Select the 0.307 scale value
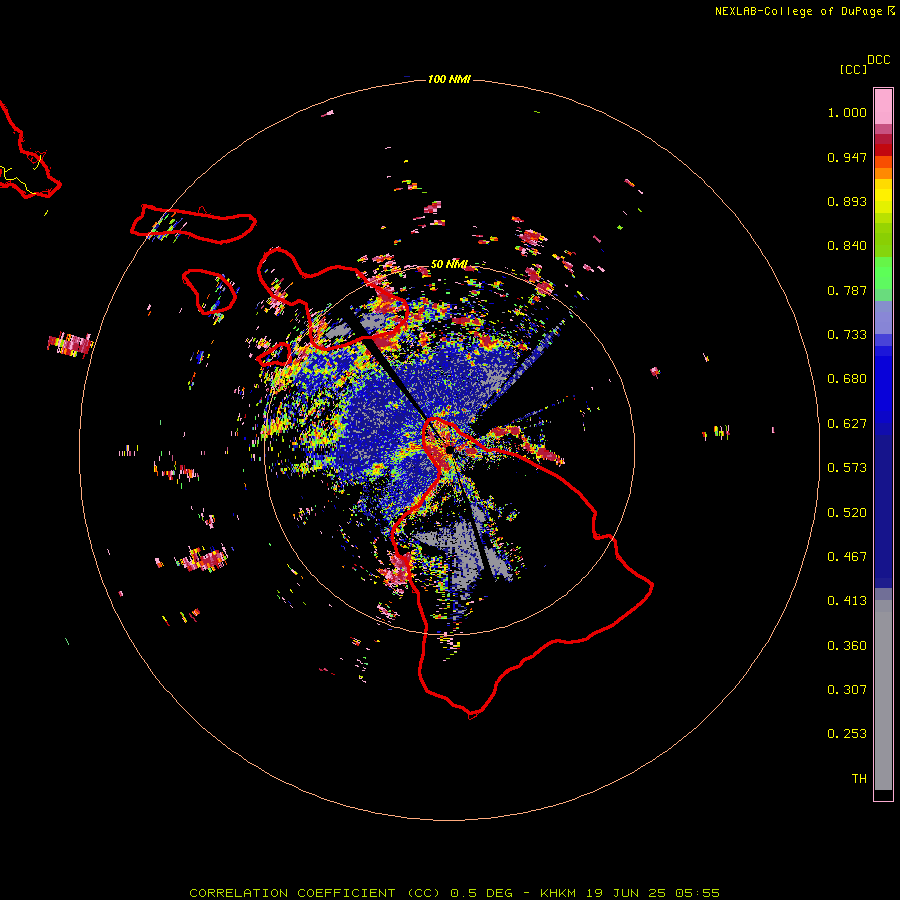The width and height of the screenshot is (900, 900). coord(847,690)
